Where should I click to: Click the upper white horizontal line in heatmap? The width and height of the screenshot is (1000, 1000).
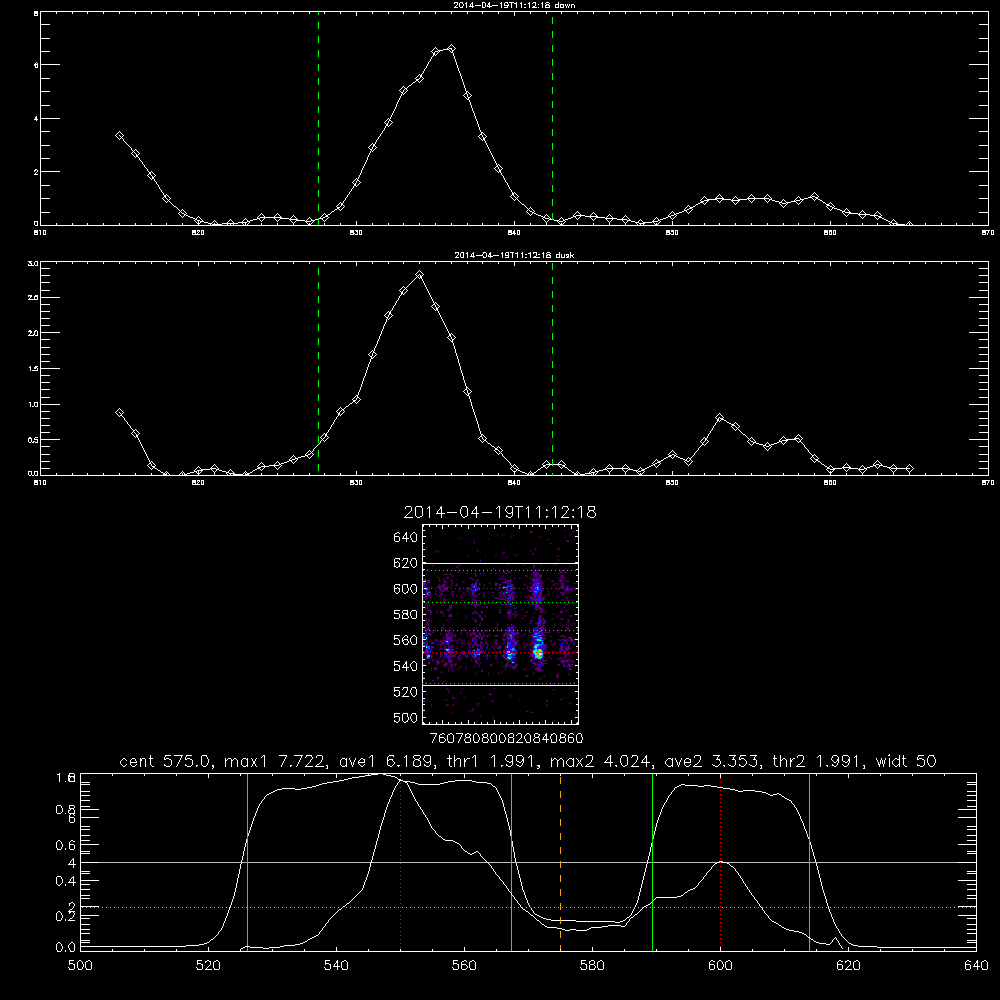tap(501, 563)
